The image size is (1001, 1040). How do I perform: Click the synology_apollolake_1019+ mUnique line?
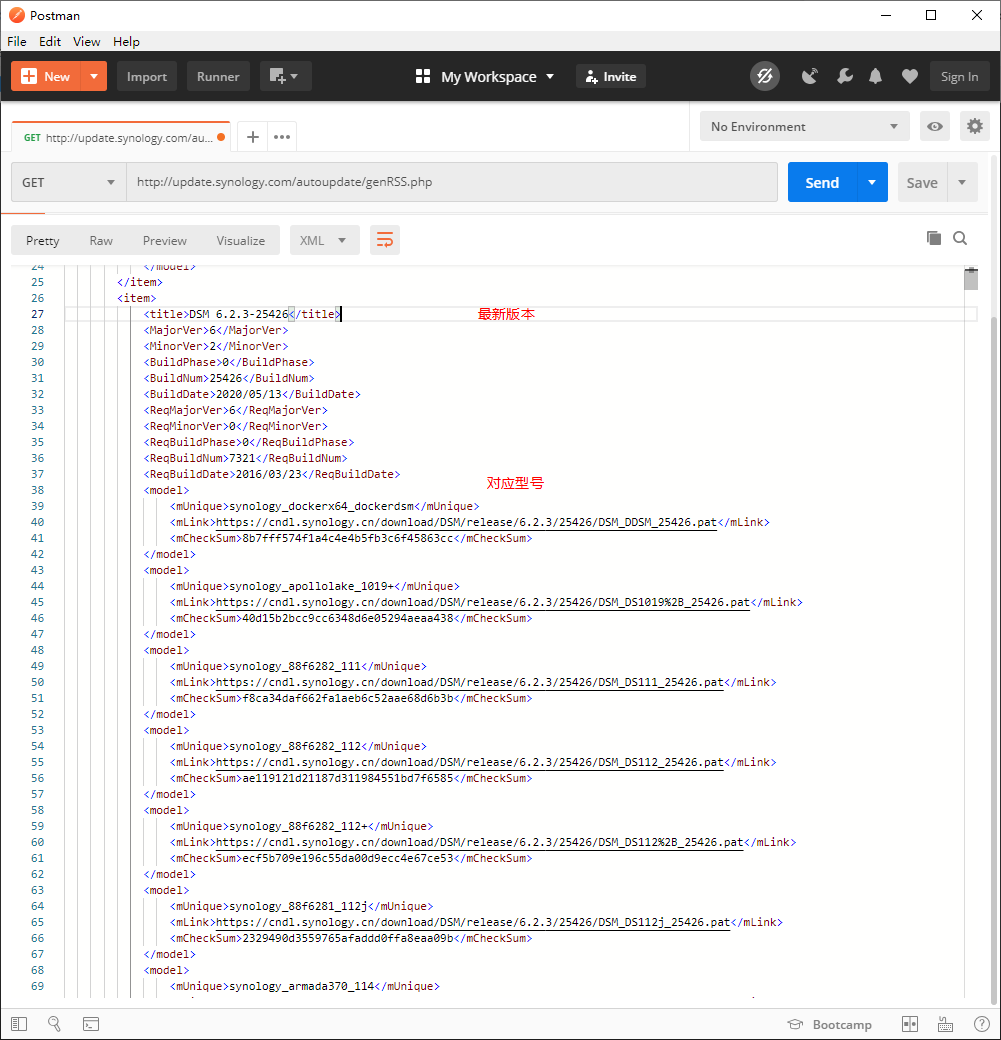(x=314, y=586)
